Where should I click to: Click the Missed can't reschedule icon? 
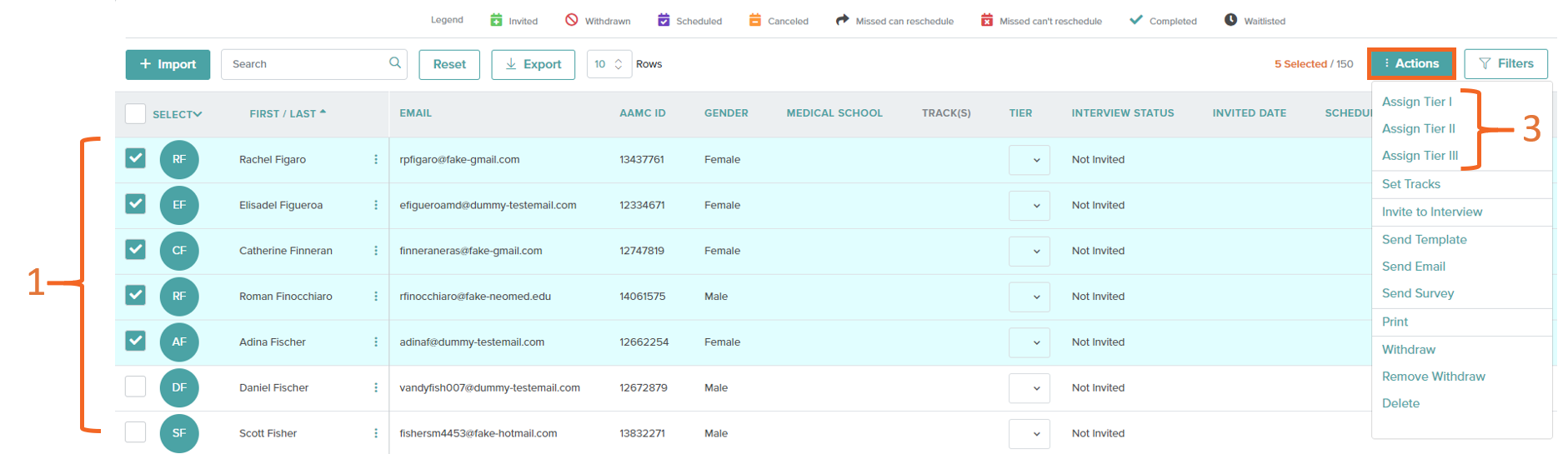pyautogui.click(x=987, y=20)
